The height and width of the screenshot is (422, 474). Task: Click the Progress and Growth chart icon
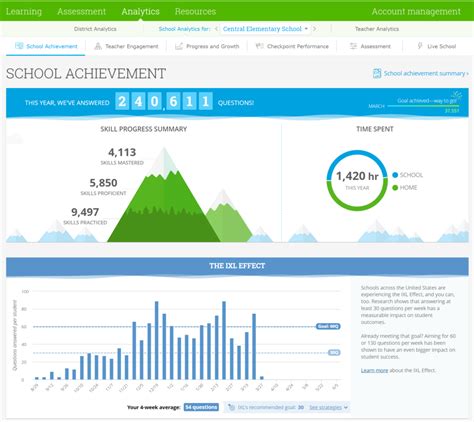179,46
